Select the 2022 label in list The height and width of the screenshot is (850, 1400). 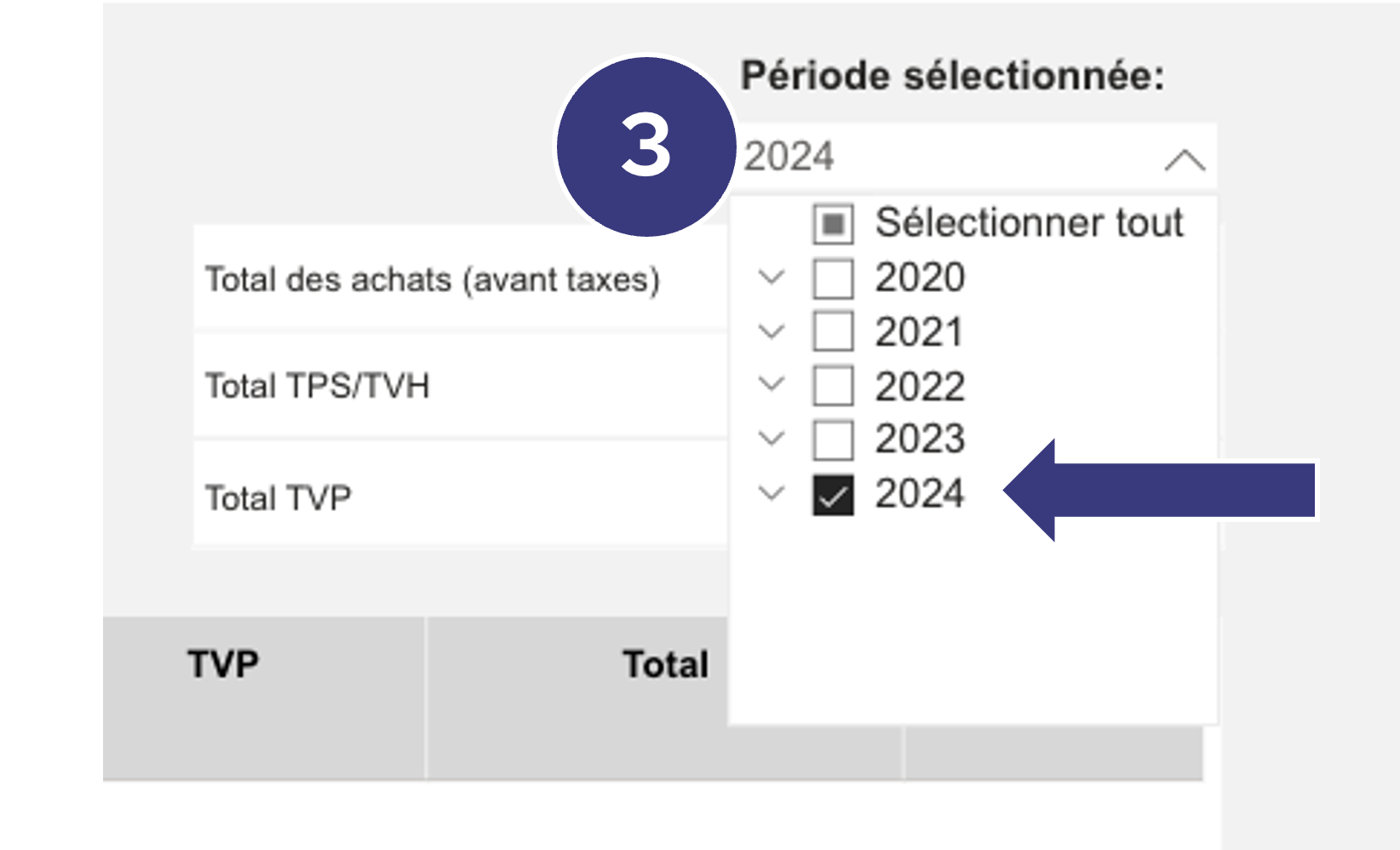(920, 387)
